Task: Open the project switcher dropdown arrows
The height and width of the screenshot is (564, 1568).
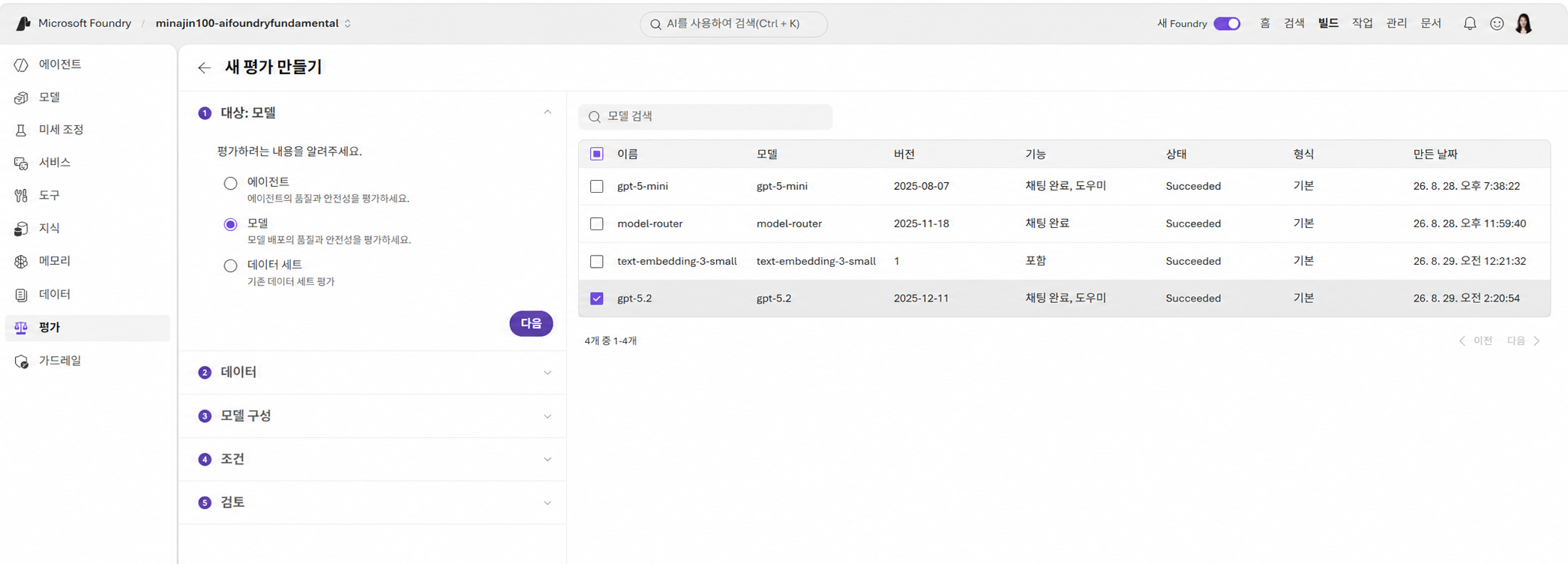Action: click(x=348, y=23)
